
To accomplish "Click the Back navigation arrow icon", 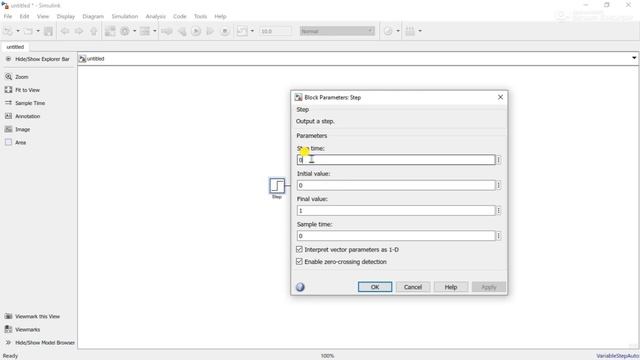I will (64, 31).
